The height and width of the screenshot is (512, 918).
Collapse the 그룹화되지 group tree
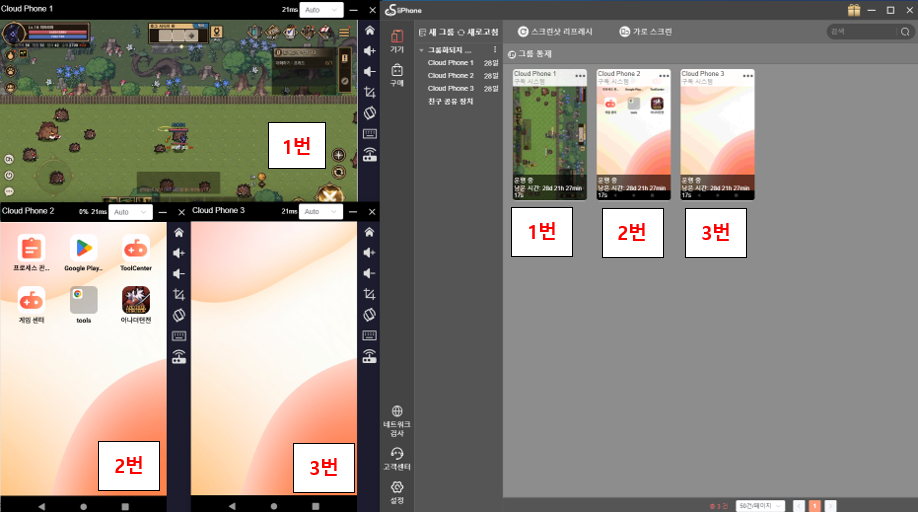click(x=422, y=50)
